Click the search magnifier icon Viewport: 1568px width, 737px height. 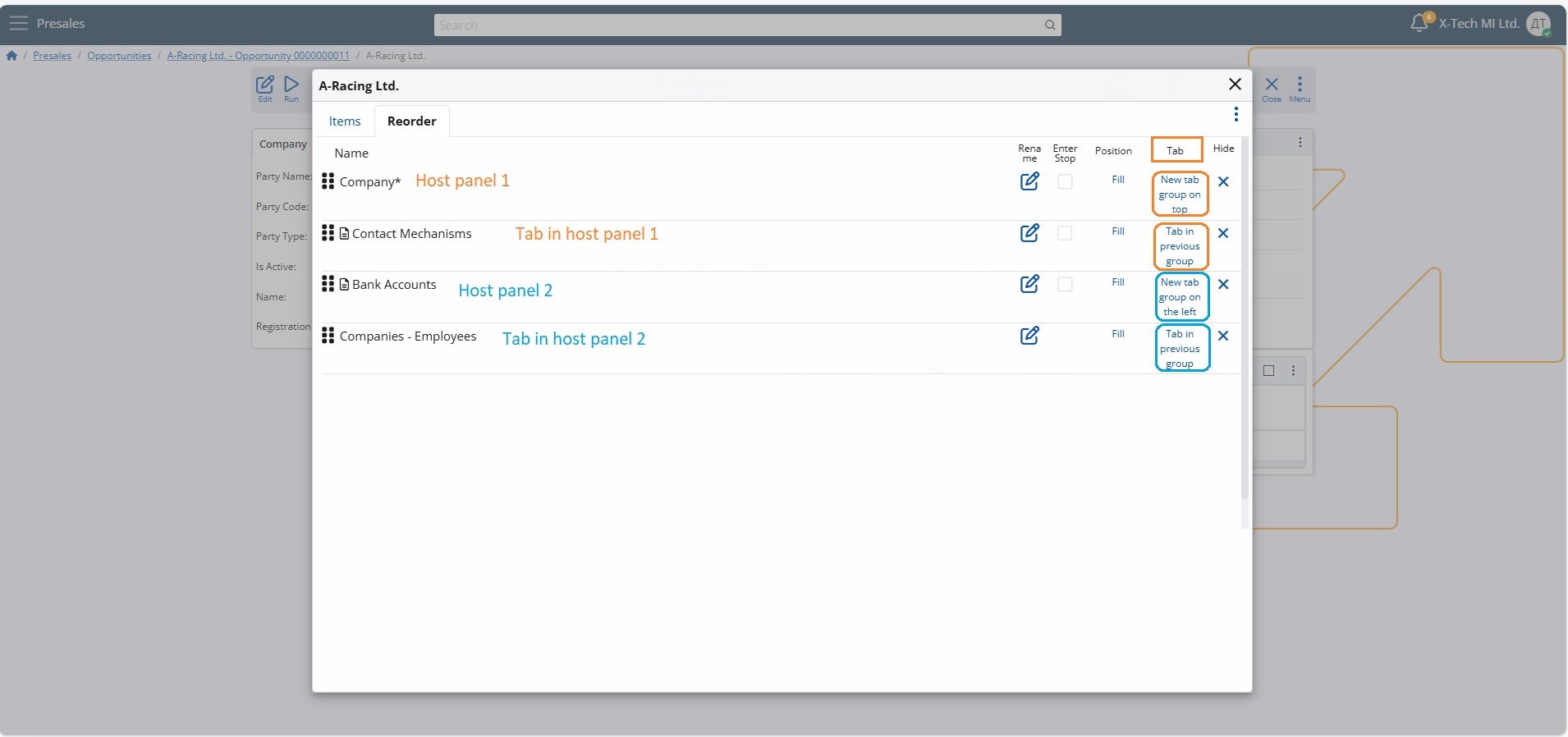[1050, 25]
